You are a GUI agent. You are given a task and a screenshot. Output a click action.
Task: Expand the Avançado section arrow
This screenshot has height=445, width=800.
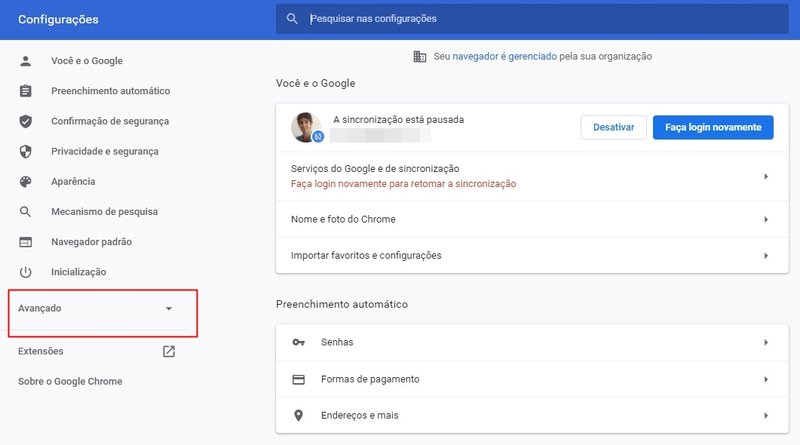[168, 308]
